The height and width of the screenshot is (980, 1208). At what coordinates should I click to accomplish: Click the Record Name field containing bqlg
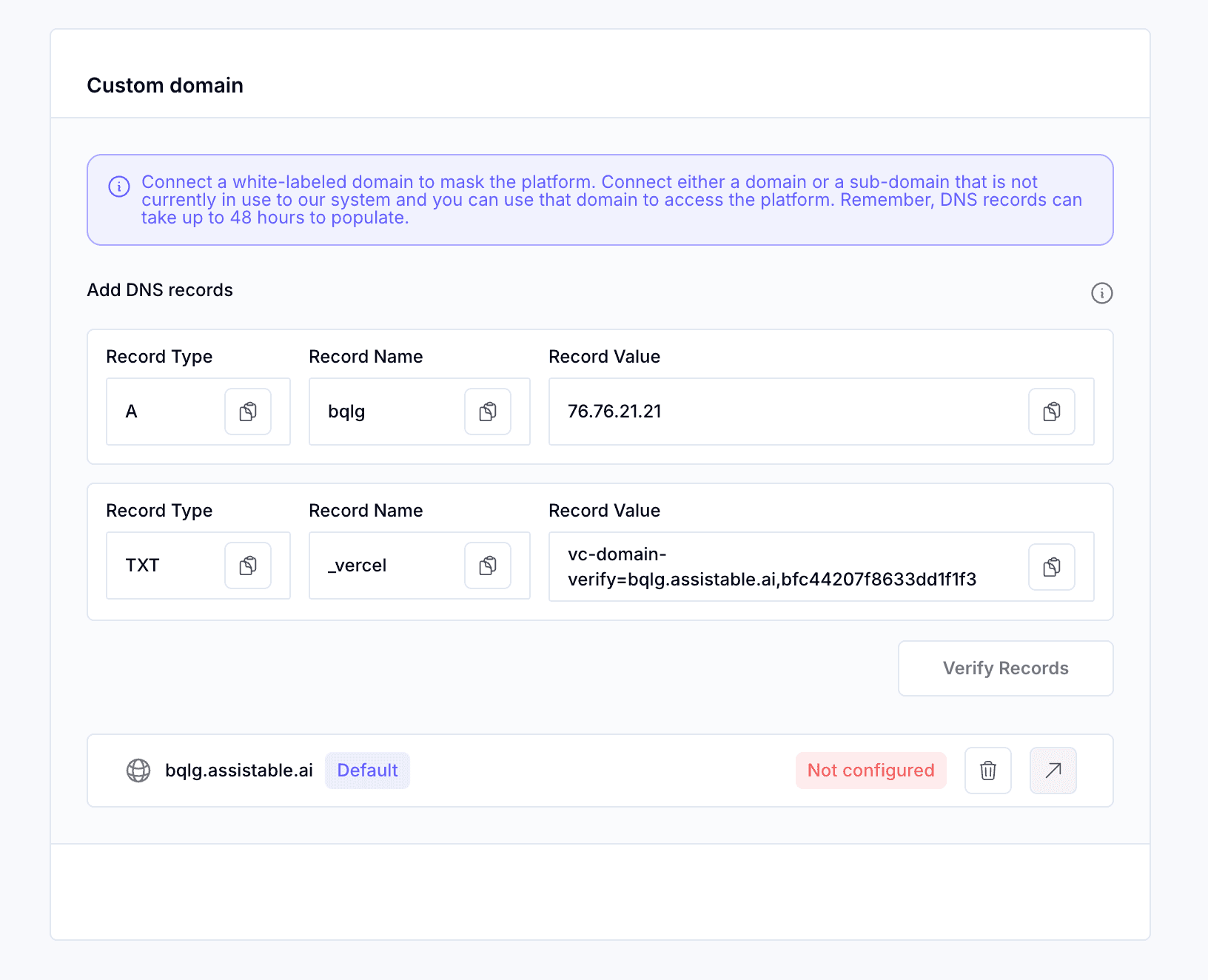[x=385, y=412]
